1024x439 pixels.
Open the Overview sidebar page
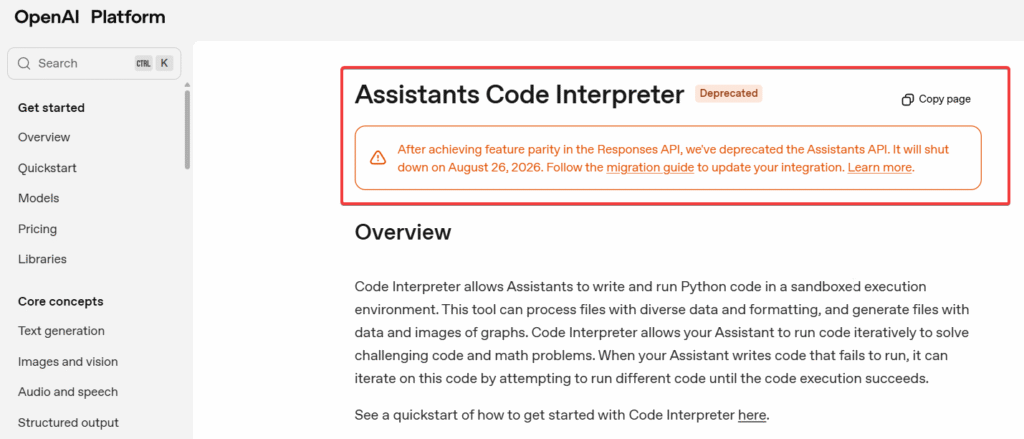44,137
